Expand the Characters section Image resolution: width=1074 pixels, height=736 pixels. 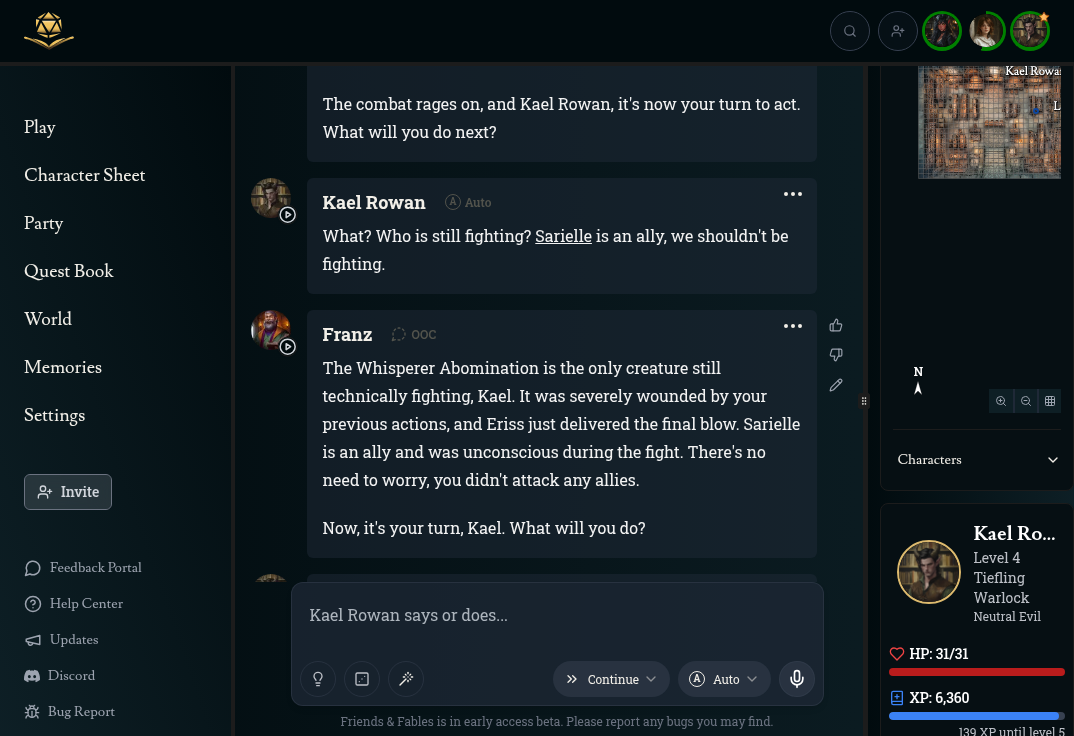(x=1052, y=460)
